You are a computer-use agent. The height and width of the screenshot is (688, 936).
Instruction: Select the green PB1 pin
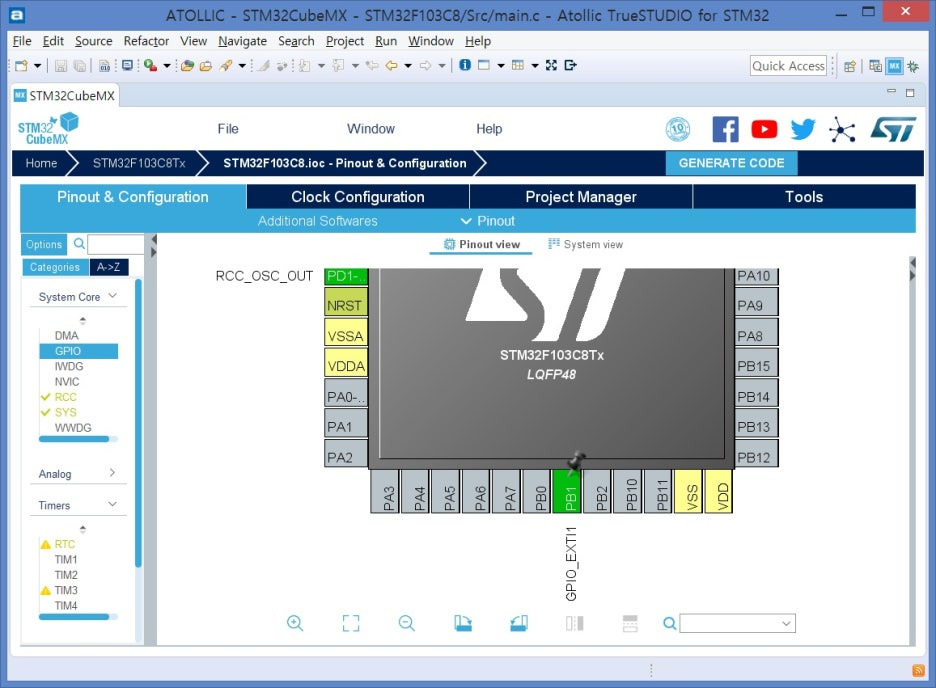(x=566, y=492)
